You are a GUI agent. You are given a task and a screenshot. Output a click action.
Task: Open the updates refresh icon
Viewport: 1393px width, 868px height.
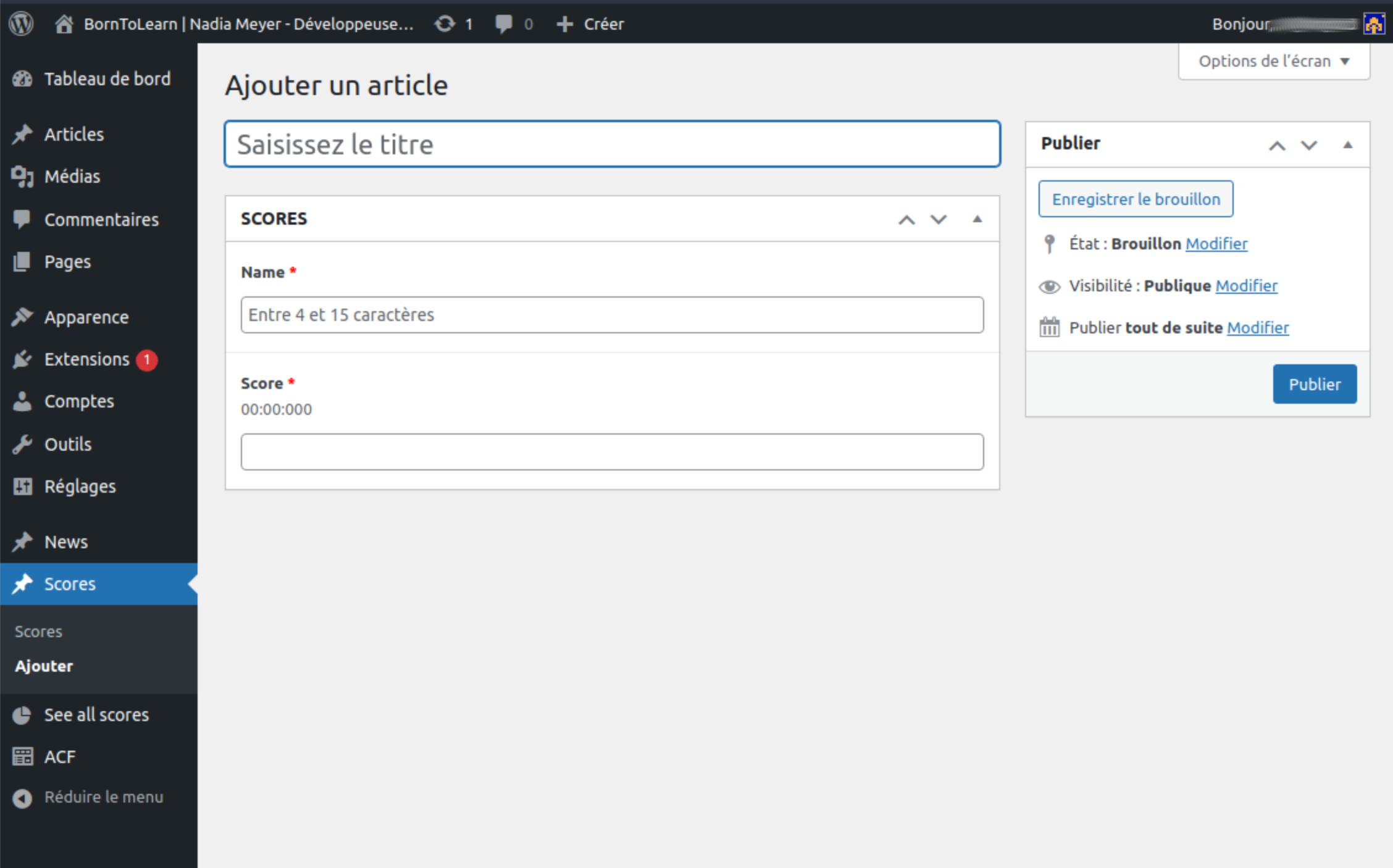coord(445,24)
